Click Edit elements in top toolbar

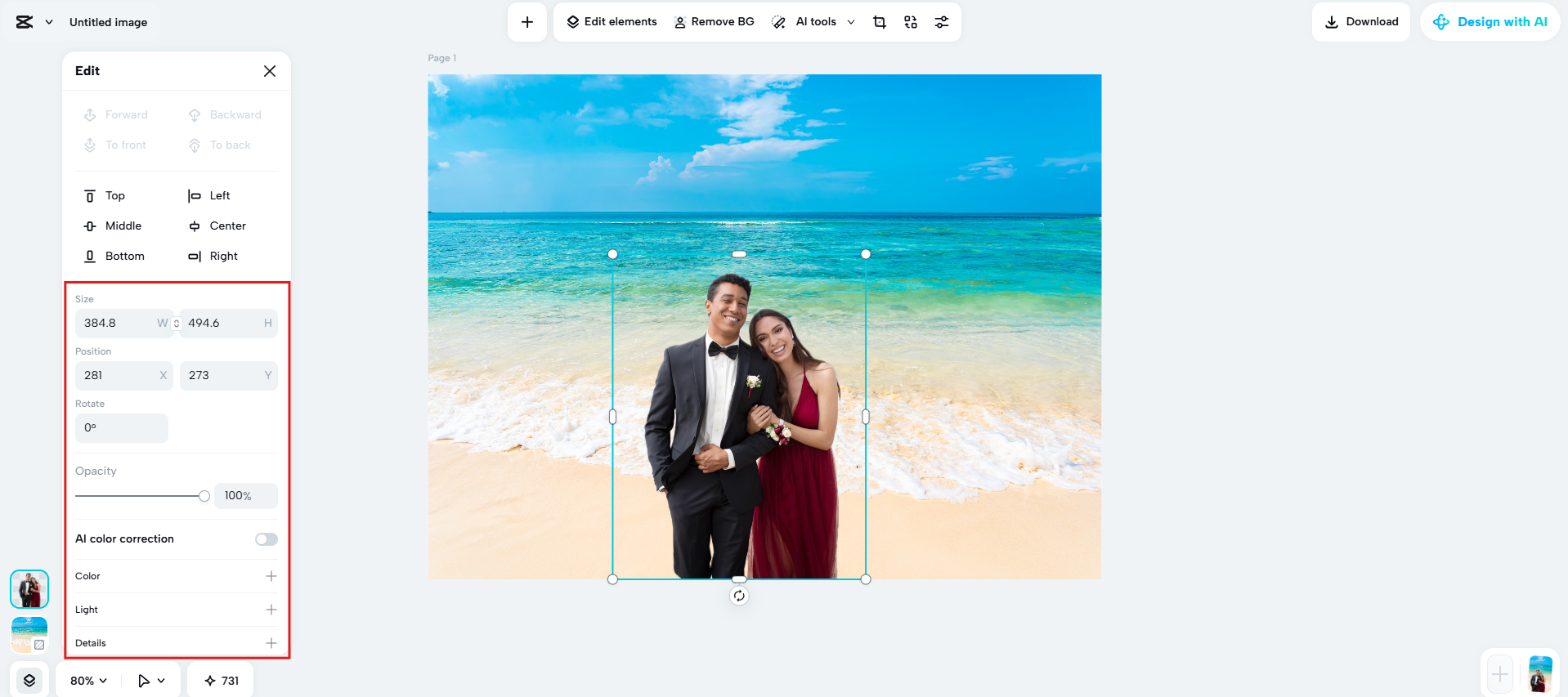click(x=612, y=22)
